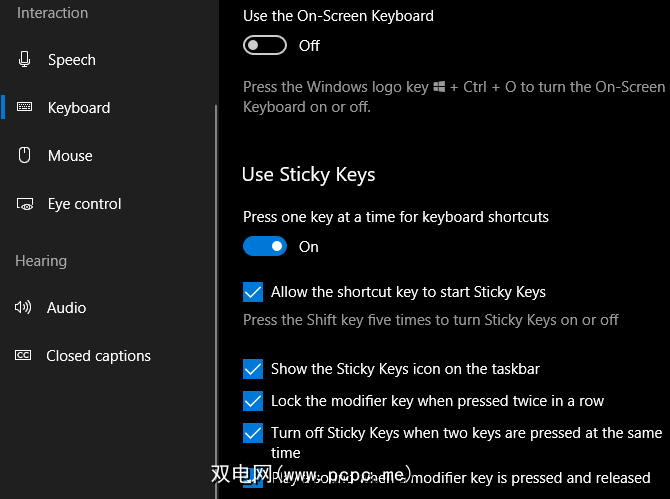Open the Speech settings page

(72, 60)
